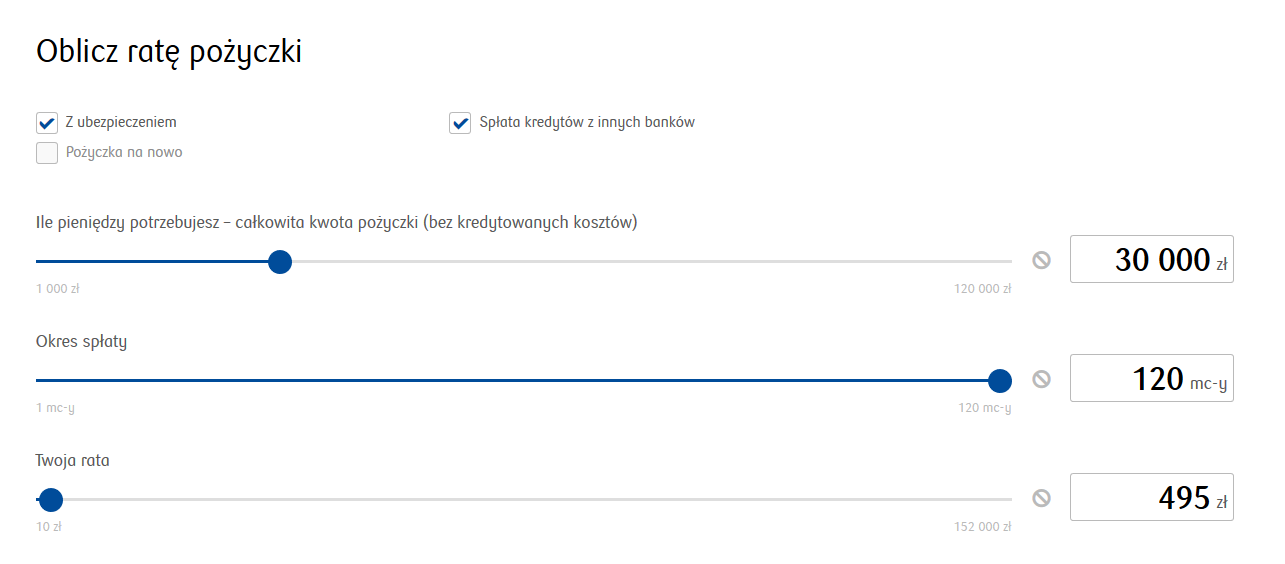This screenshot has height=564, width=1285.
Task: Enable the Pożyczka na nowo checkbox
Action: 47,153
